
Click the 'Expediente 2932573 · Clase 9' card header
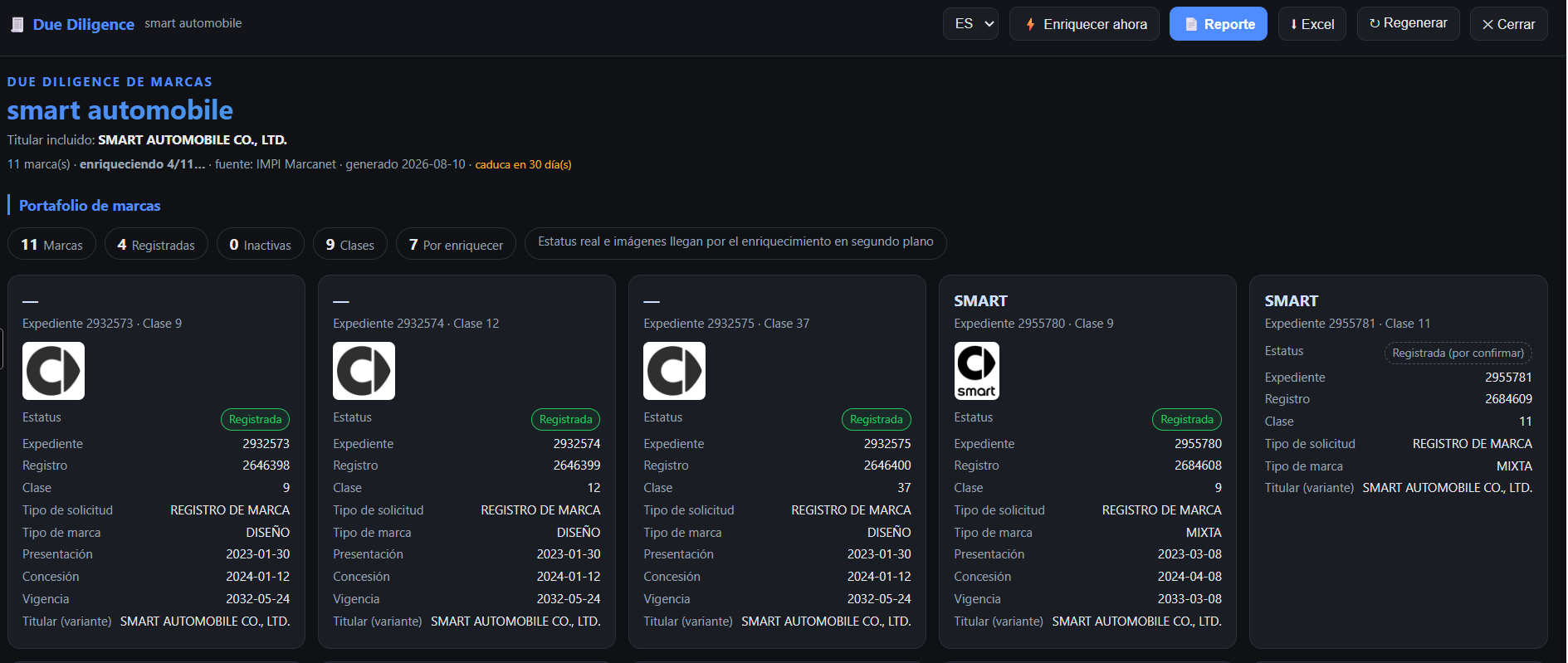[x=102, y=324]
